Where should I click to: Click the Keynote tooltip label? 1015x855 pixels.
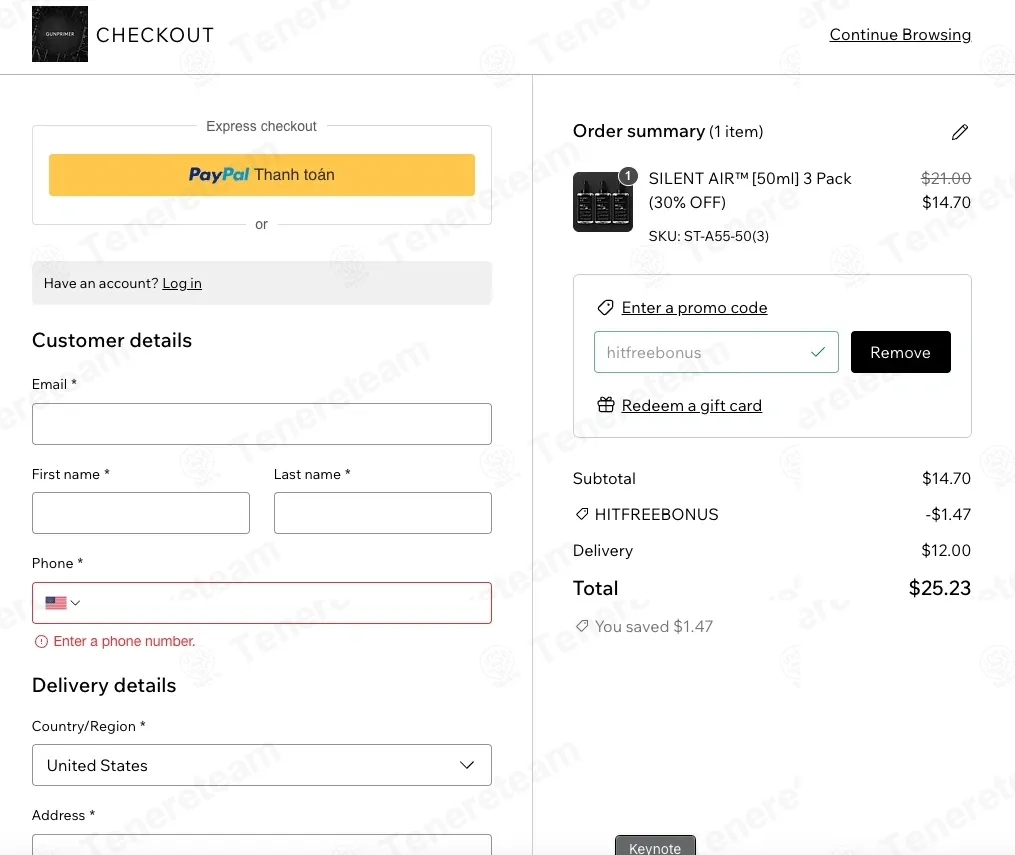pos(654,847)
